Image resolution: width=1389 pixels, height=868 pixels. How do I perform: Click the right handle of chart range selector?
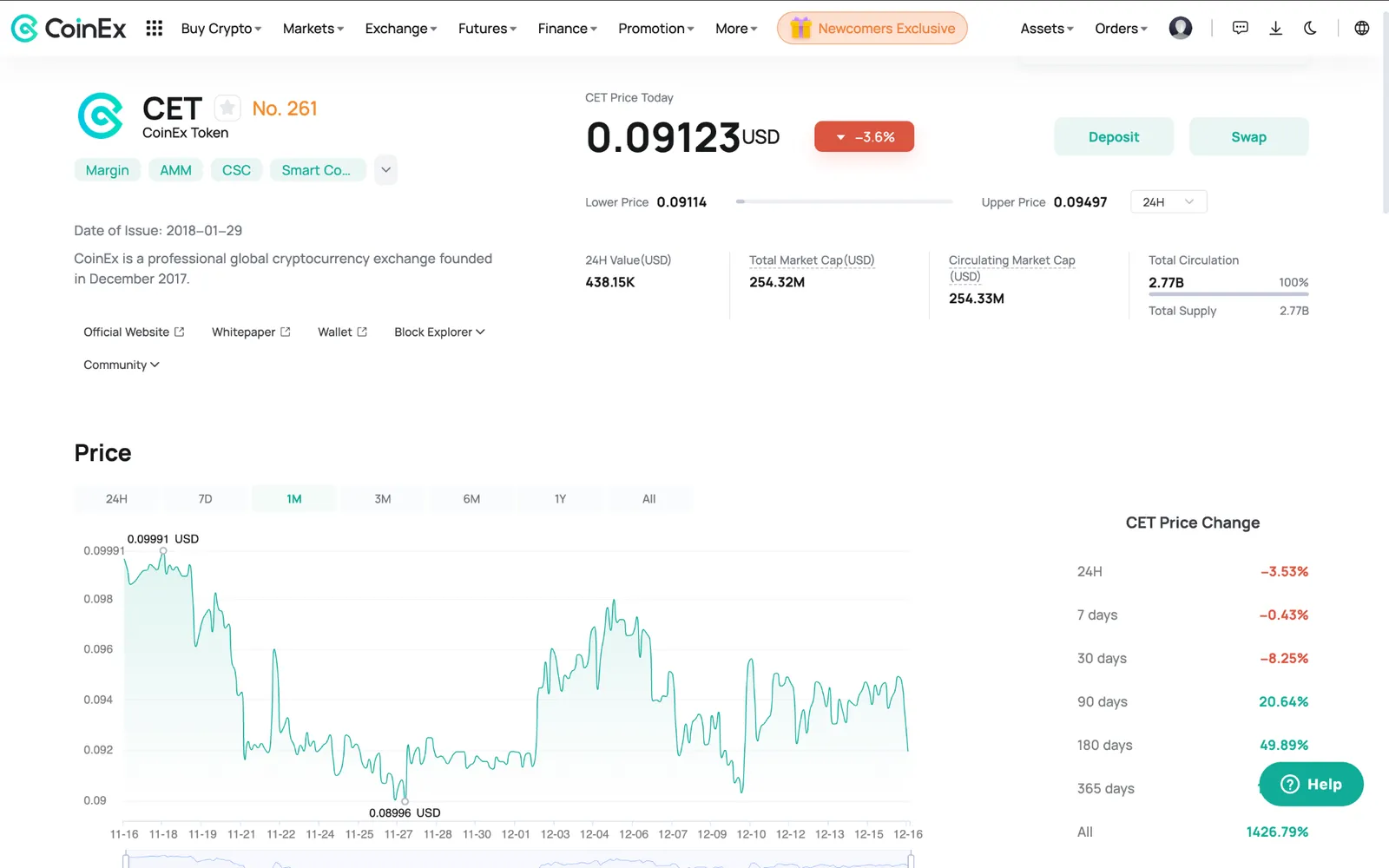click(911, 860)
